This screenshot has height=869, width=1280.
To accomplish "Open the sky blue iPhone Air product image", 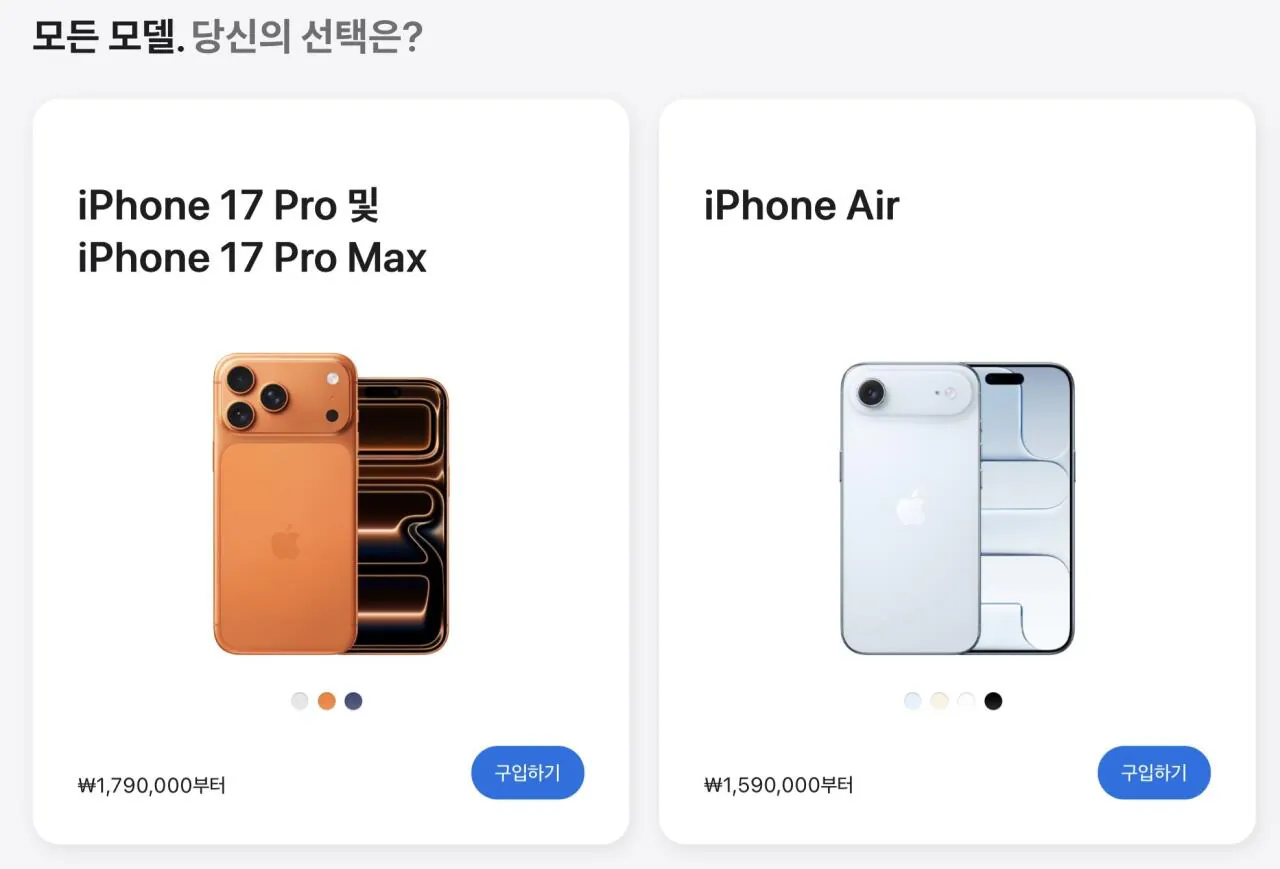I will [957, 509].
